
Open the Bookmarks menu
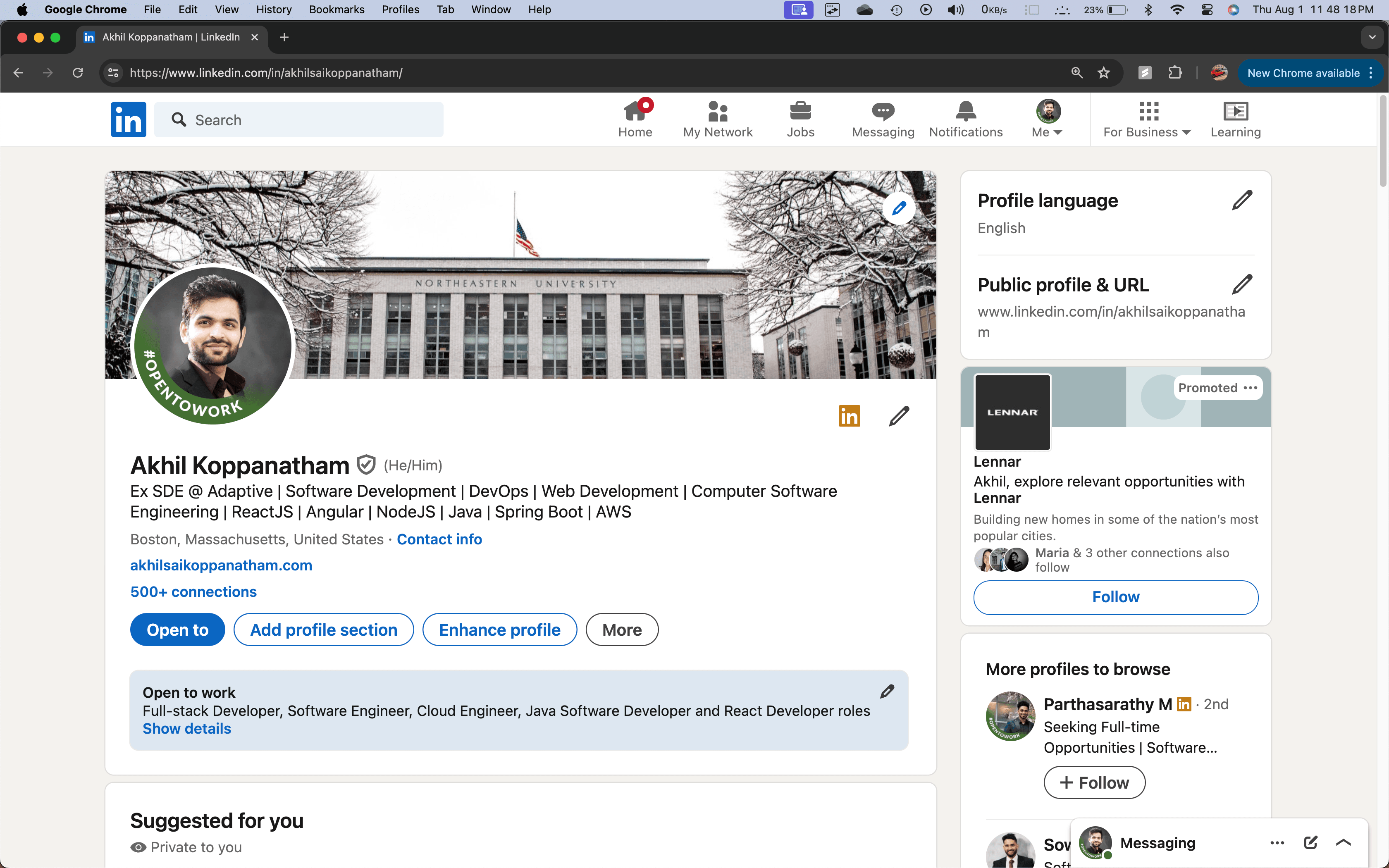point(337,10)
